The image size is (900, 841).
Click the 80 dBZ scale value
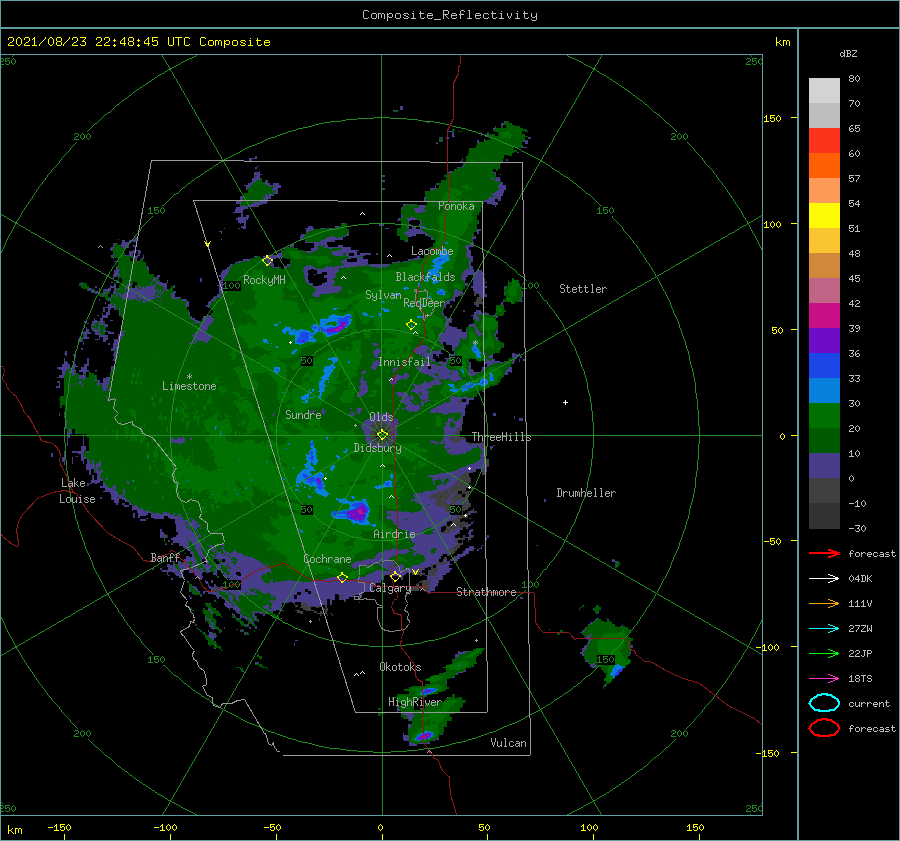pos(854,79)
